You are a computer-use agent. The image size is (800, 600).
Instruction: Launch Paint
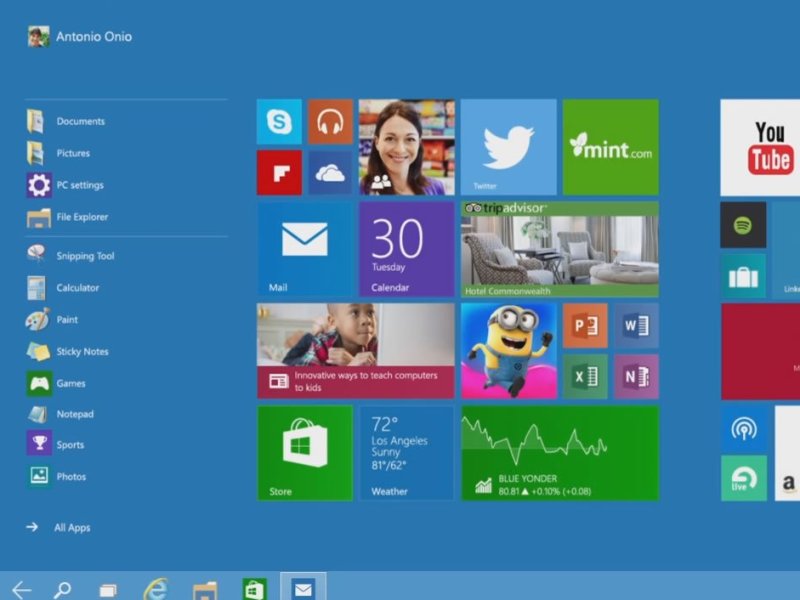[52, 319]
